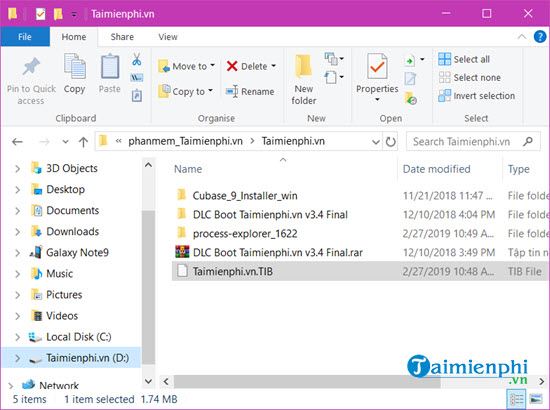Select Music in navigation pane
This screenshot has width=550, height=410.
[x=59, y=274]
